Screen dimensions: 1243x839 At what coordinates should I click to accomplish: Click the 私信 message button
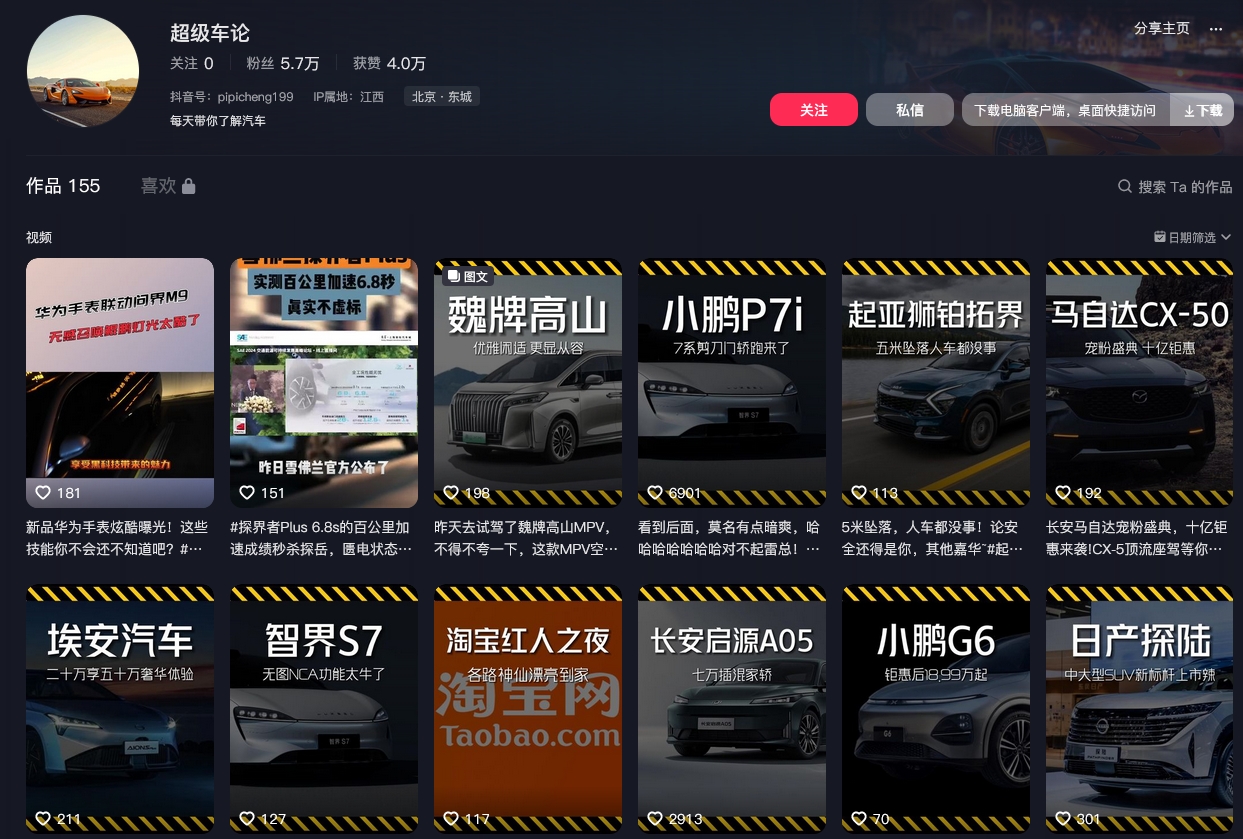coord(910,110)
